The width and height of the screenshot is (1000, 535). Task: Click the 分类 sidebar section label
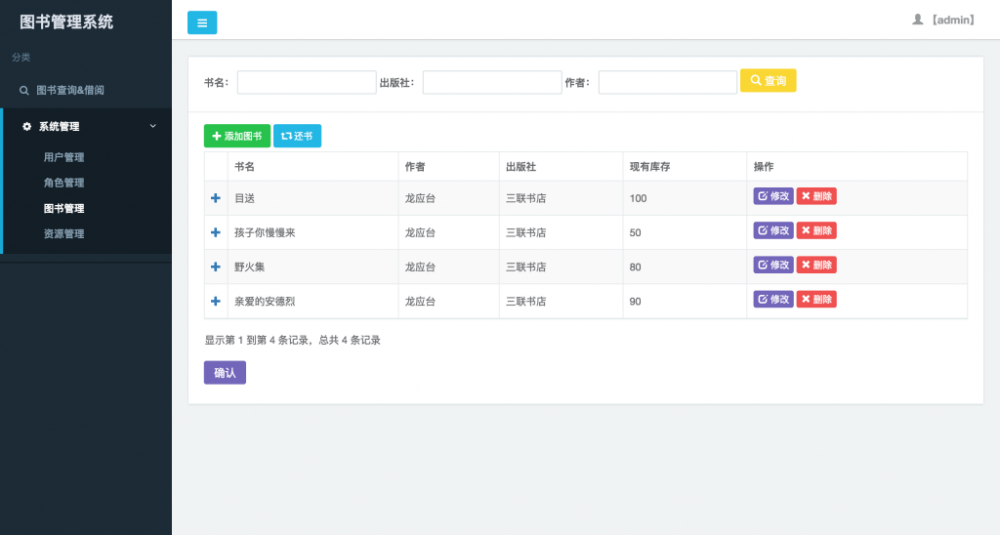(x=21, y=57)
